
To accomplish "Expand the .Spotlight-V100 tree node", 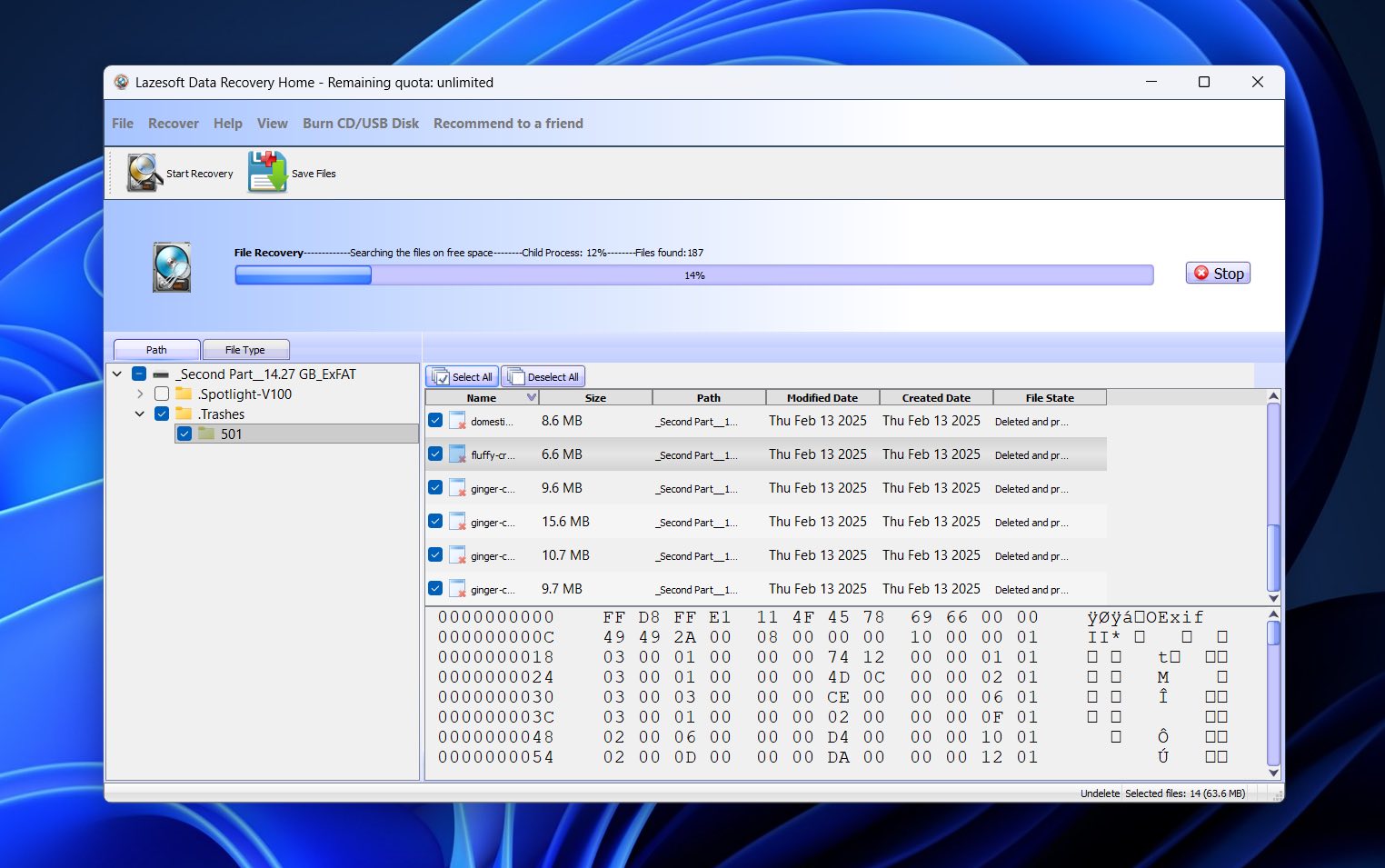I will point(140,394).
